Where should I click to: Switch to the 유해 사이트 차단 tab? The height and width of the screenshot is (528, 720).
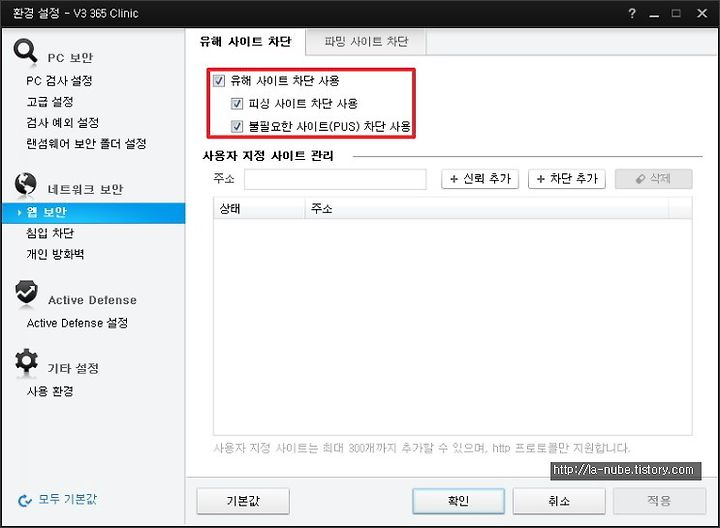pyautogui.click(x=246, y=42)
